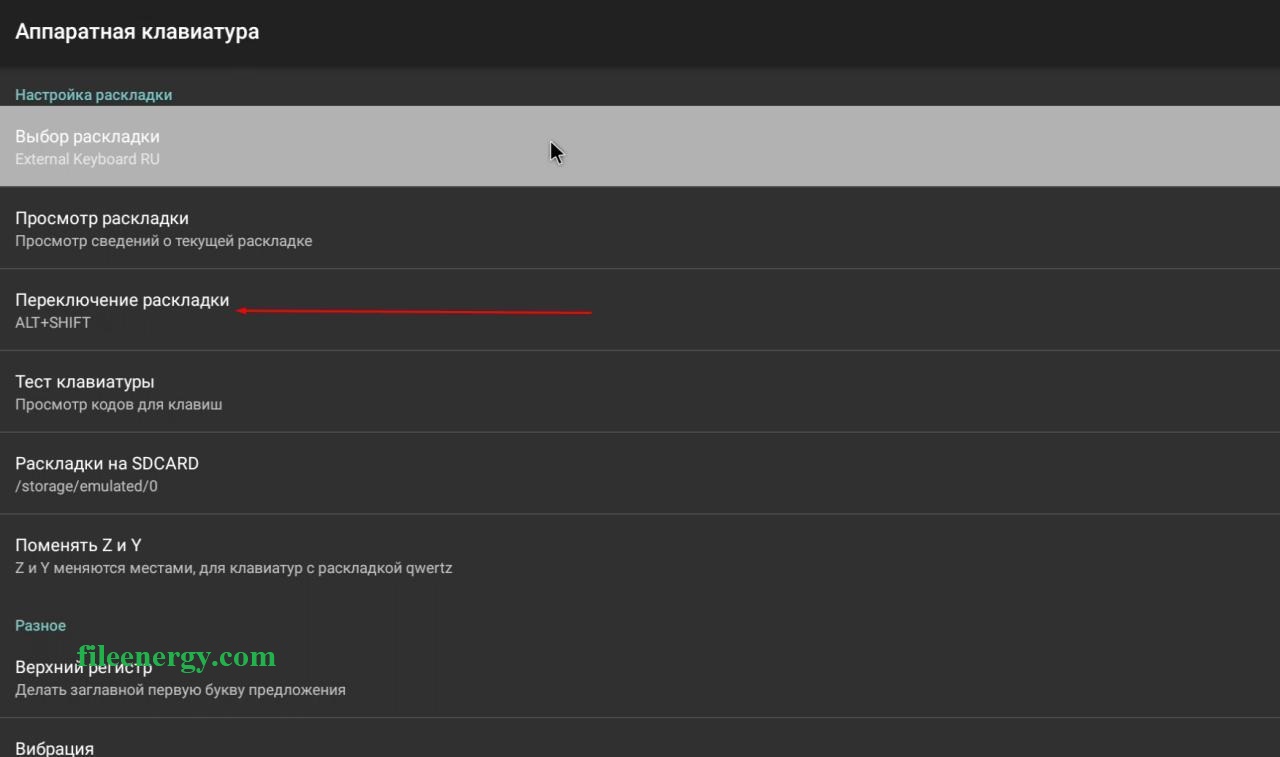Viewport: 1280px width, 757px height.
Task: Open the Переключение раскладки setting
Action: click(x=640, y=310)
